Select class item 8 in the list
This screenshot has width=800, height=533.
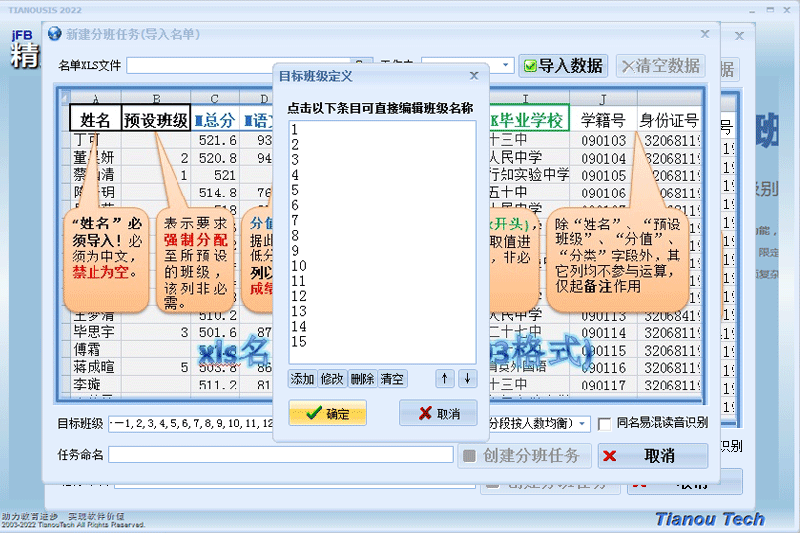382,236
